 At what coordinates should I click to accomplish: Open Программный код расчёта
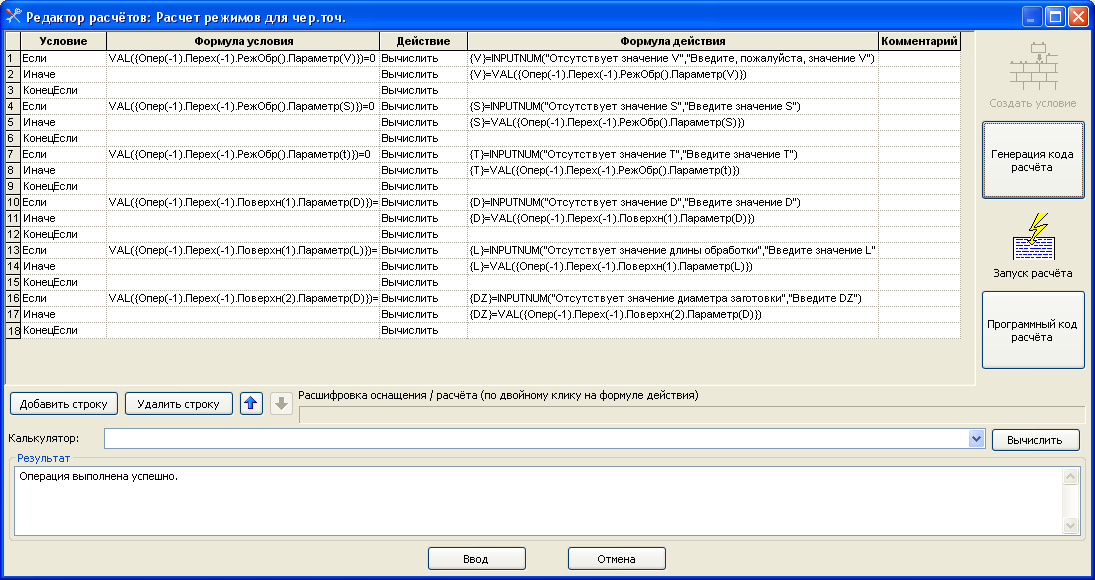pyautogui.click(x=1033, y=330)
